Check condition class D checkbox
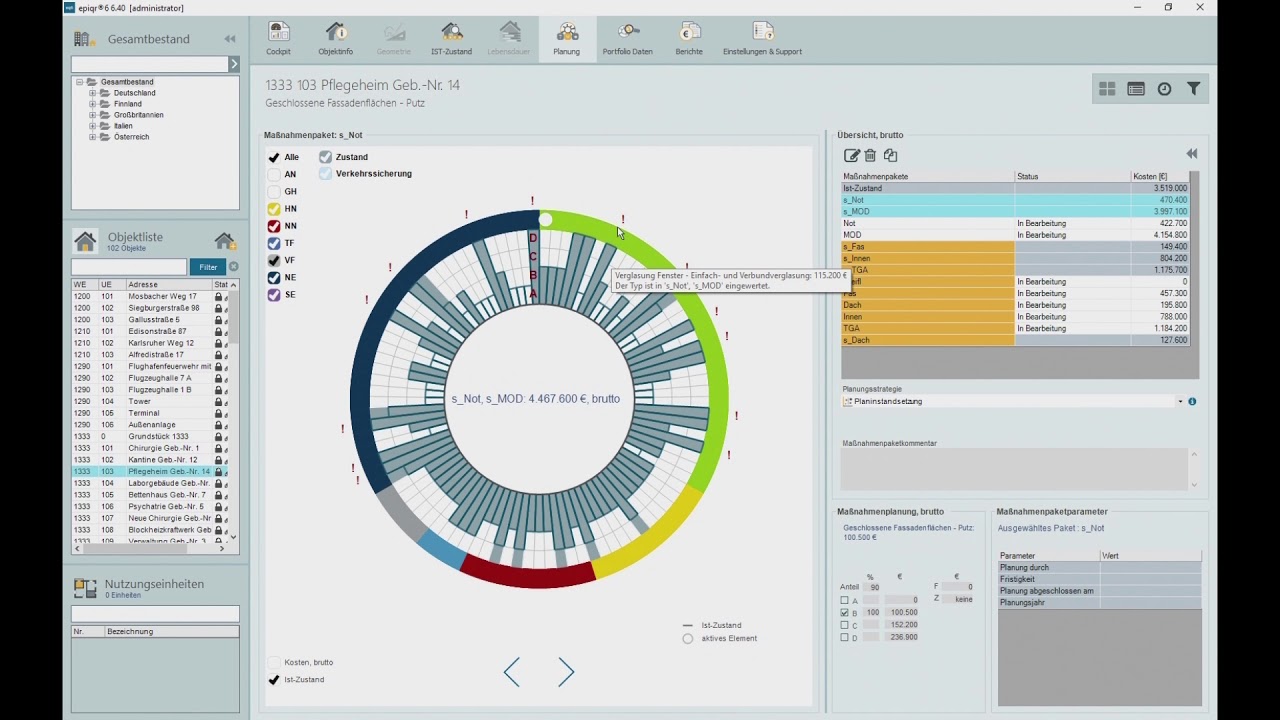 [x=845, y=637]
